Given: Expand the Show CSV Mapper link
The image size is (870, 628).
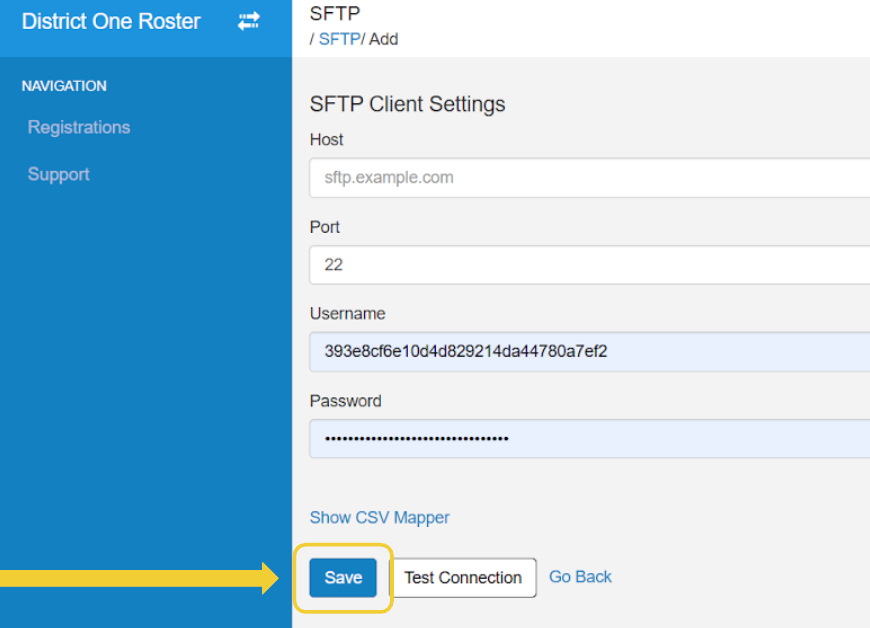Looking at the screenshot, I should point(380,518).
